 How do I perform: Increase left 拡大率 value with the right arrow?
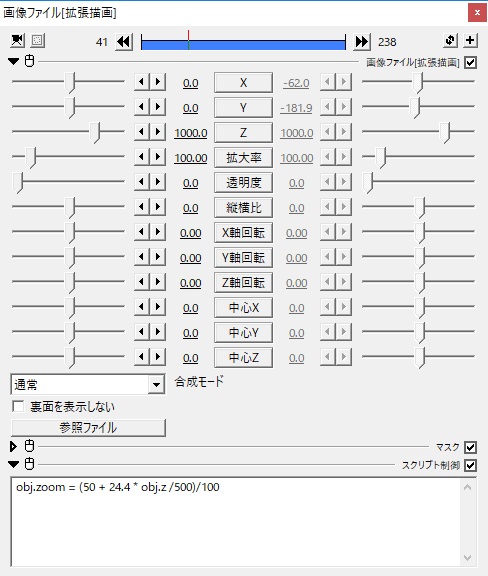click(x=158, y=156)
